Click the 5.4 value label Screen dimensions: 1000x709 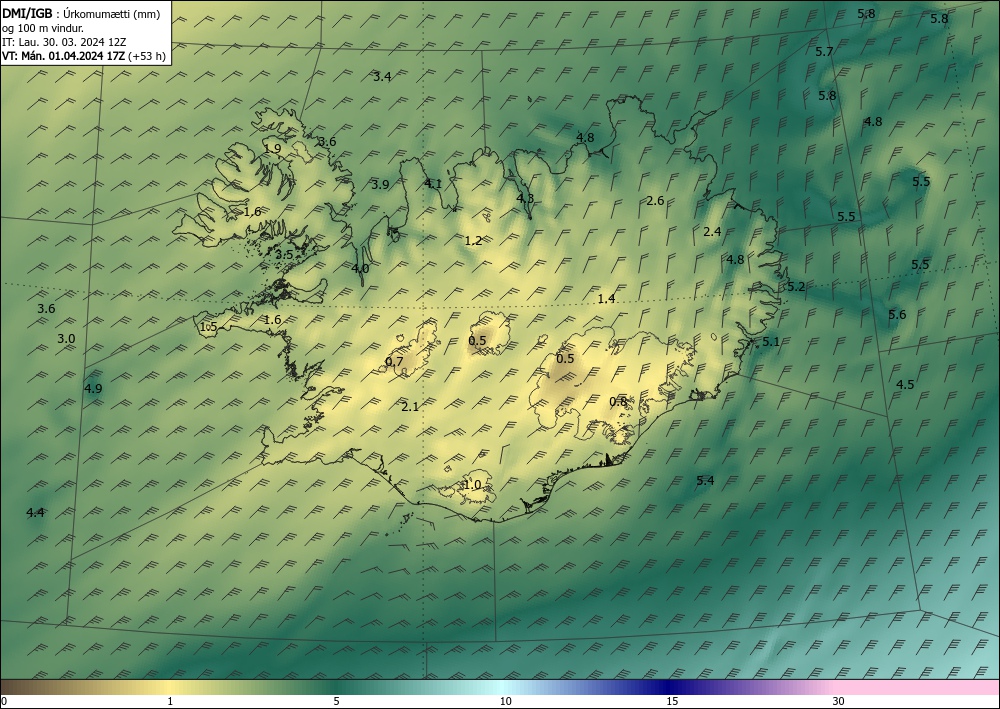click(x=705, y=480)
